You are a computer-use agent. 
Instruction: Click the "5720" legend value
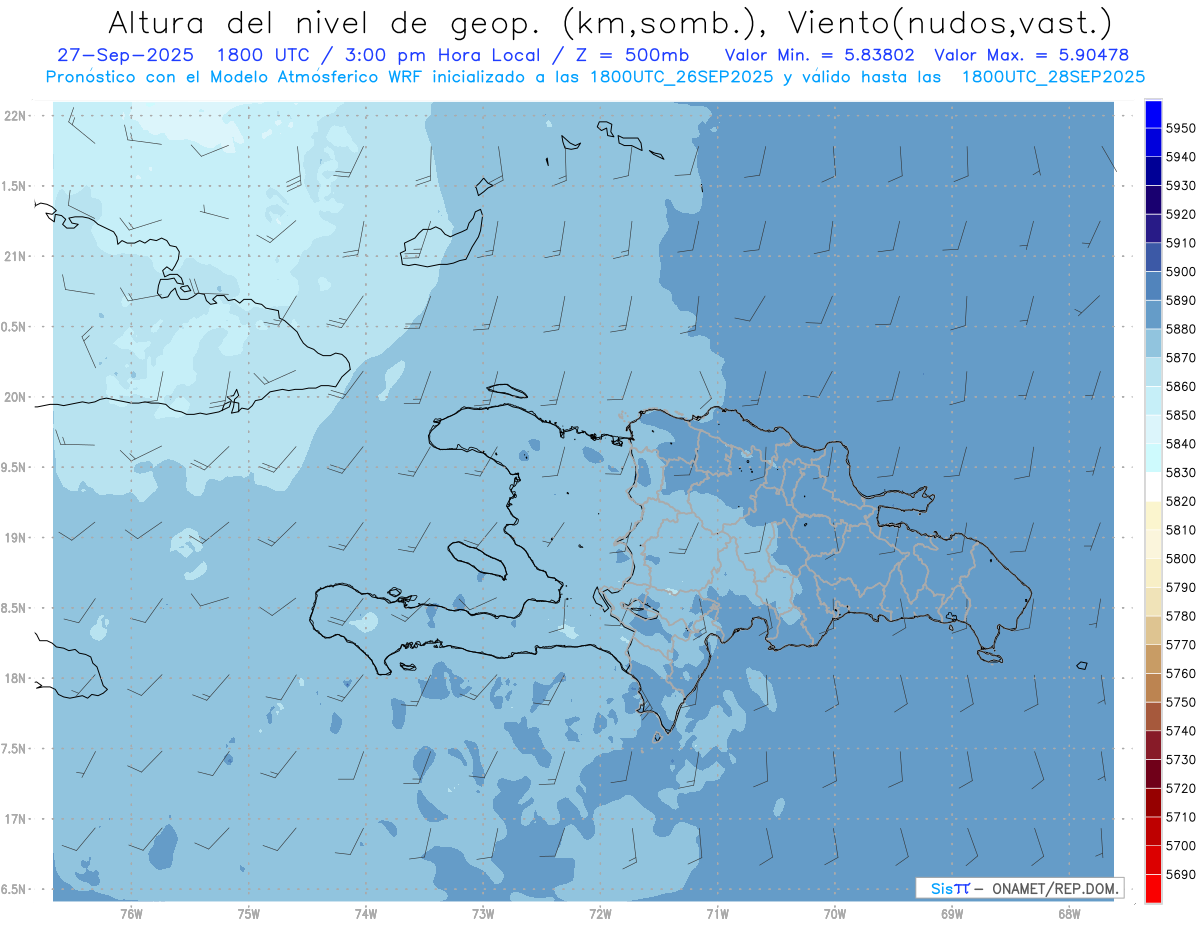(x=1181, y=788)
